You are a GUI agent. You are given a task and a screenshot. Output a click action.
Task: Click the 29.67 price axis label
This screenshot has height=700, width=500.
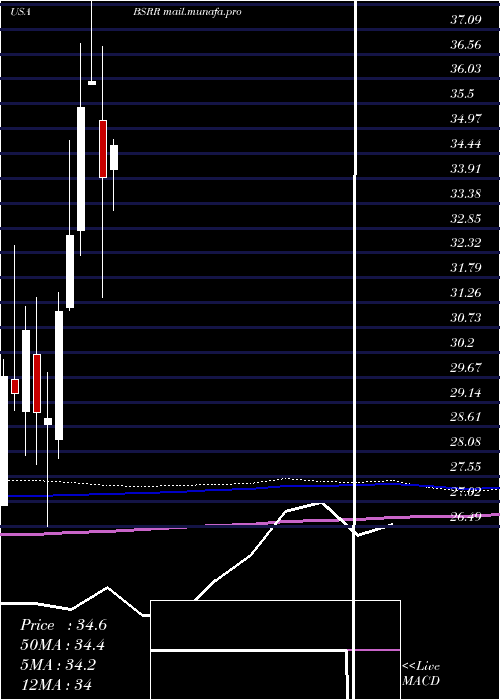coord(466,368)
